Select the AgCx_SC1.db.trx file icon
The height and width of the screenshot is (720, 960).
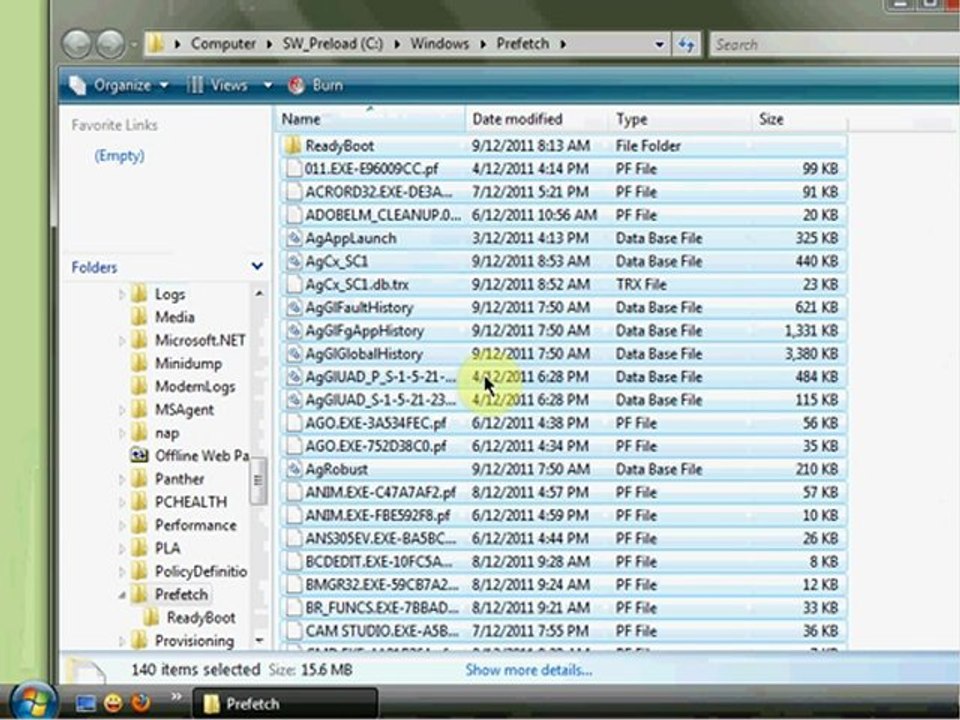[x=294, y=285]
